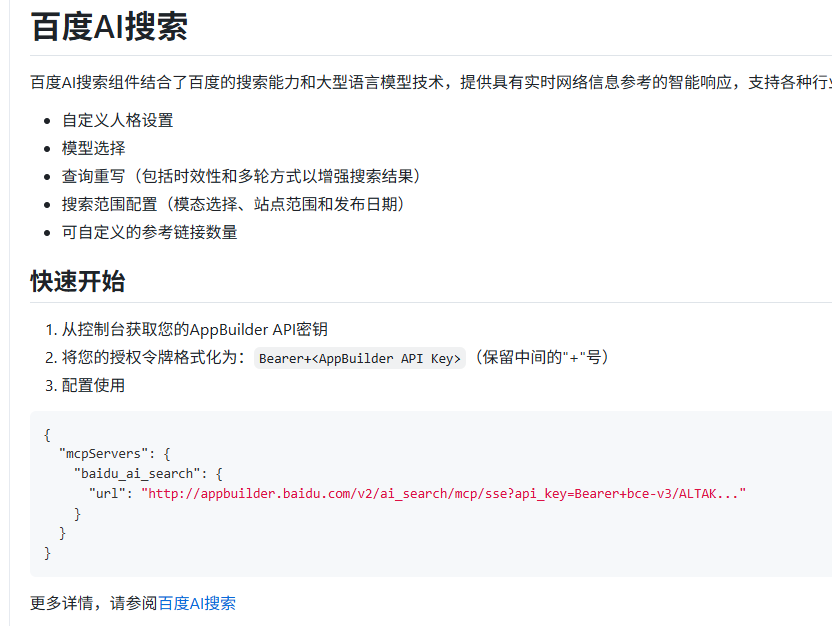
Task: Click the inline code Bearer+<AppBuilder API Key>
Action: pos(360,358)
